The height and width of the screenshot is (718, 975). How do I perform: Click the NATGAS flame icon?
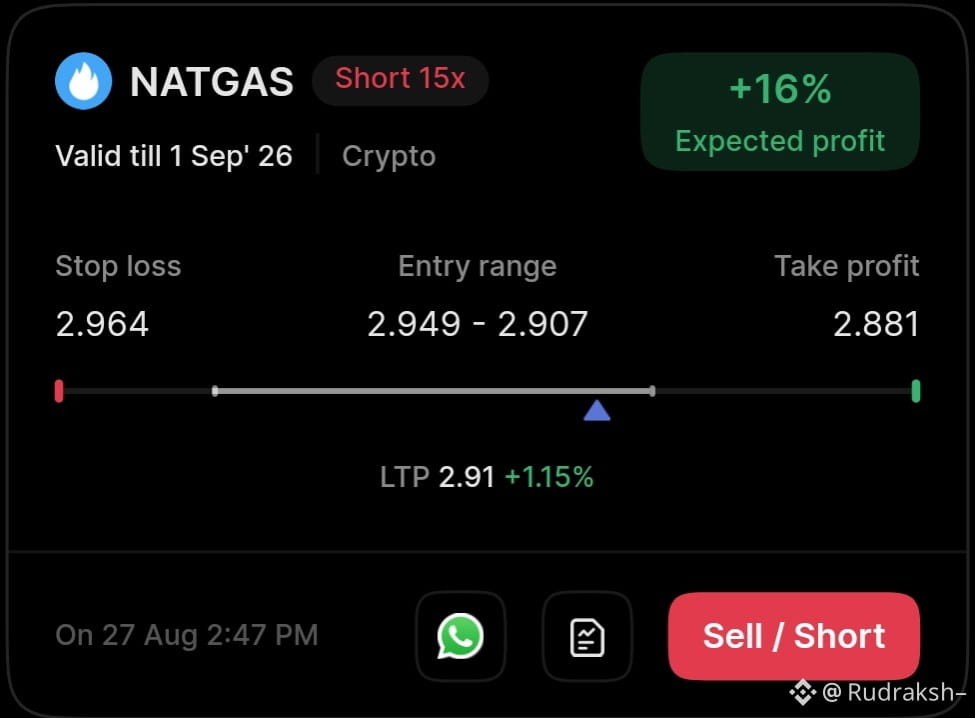83,81
